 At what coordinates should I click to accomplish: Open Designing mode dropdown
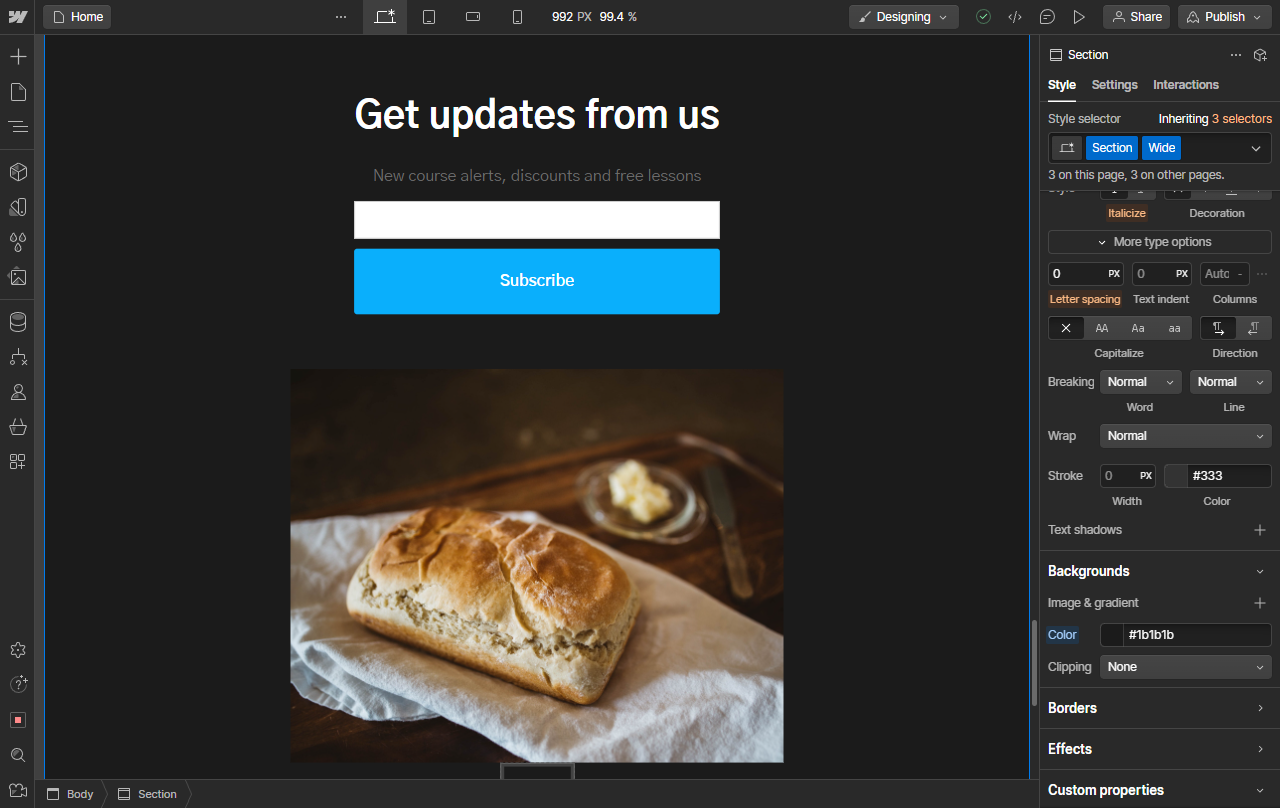[904, 17]
